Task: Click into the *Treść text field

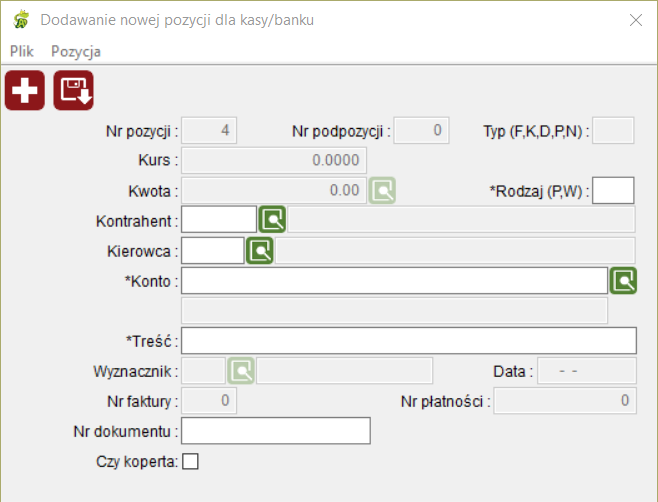Action: (x=409, y=340)
